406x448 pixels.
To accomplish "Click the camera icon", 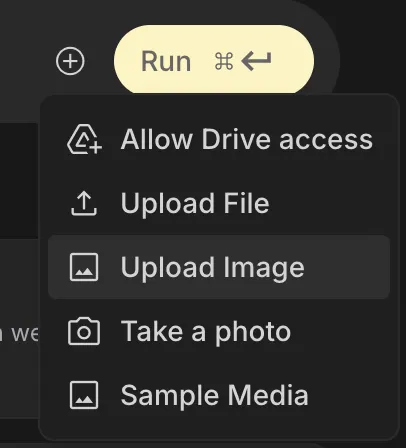I will tap(84, 331).
